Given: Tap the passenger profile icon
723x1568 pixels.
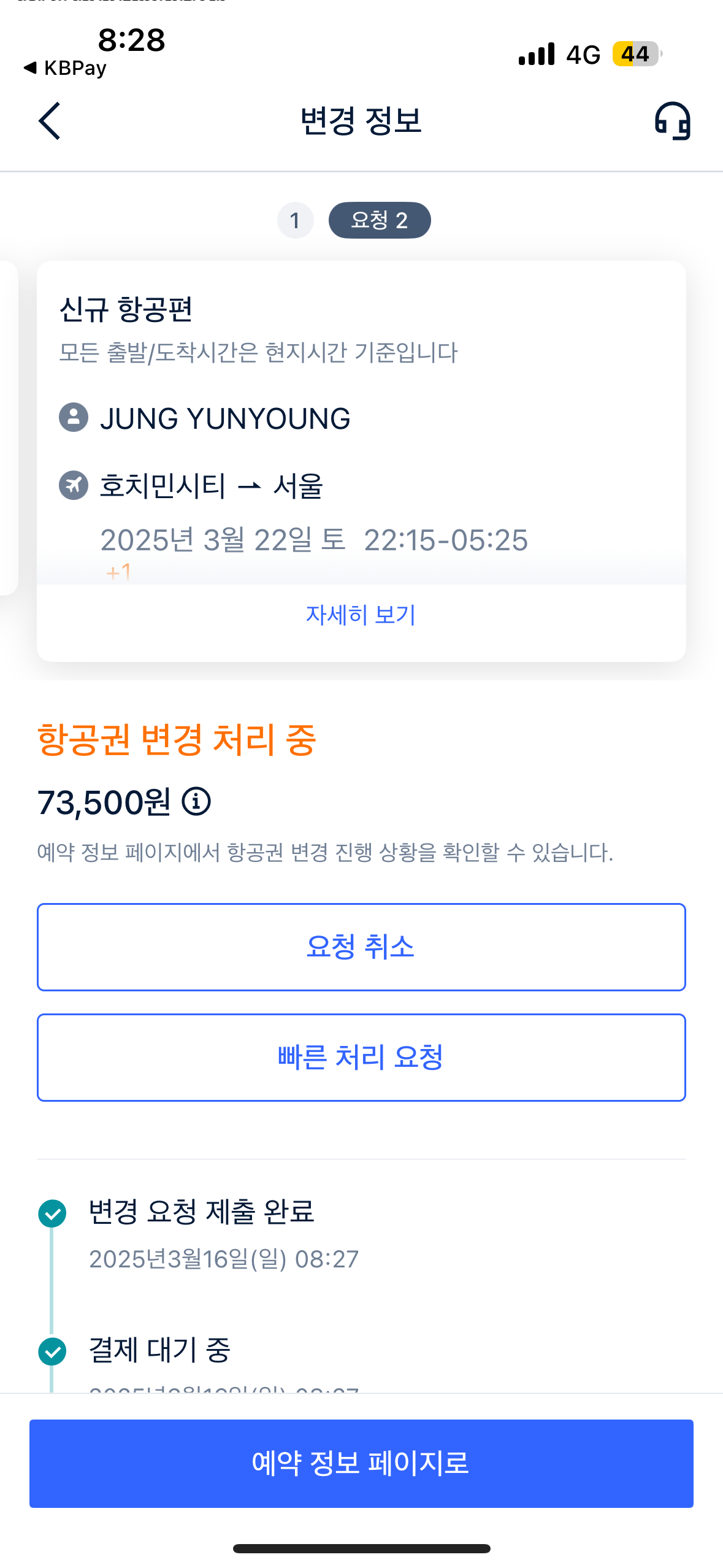Looking at the screenshot, I should point(74,418).
